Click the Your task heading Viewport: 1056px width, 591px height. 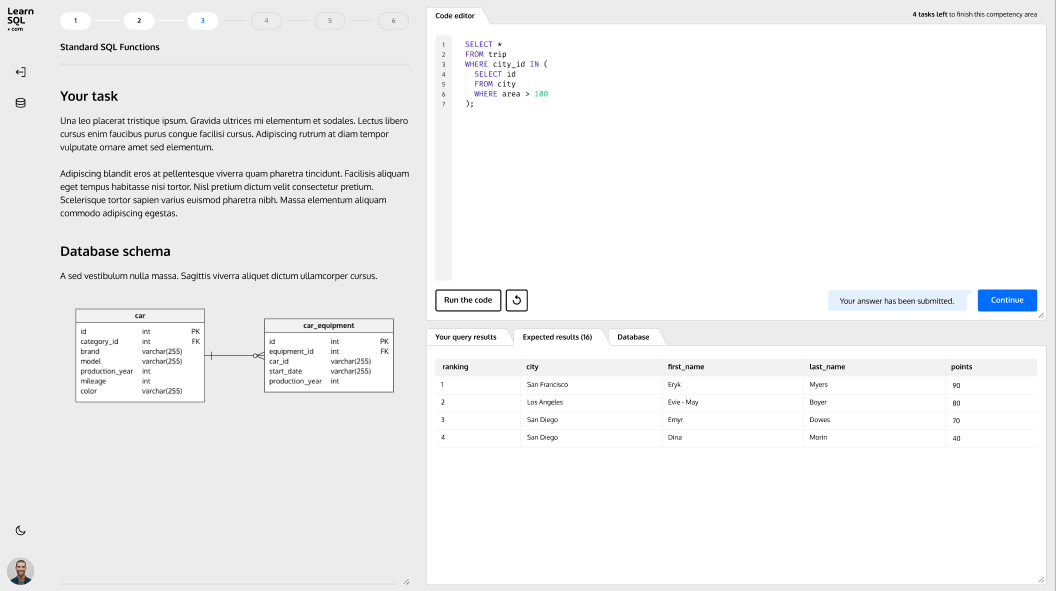[89, 96]
